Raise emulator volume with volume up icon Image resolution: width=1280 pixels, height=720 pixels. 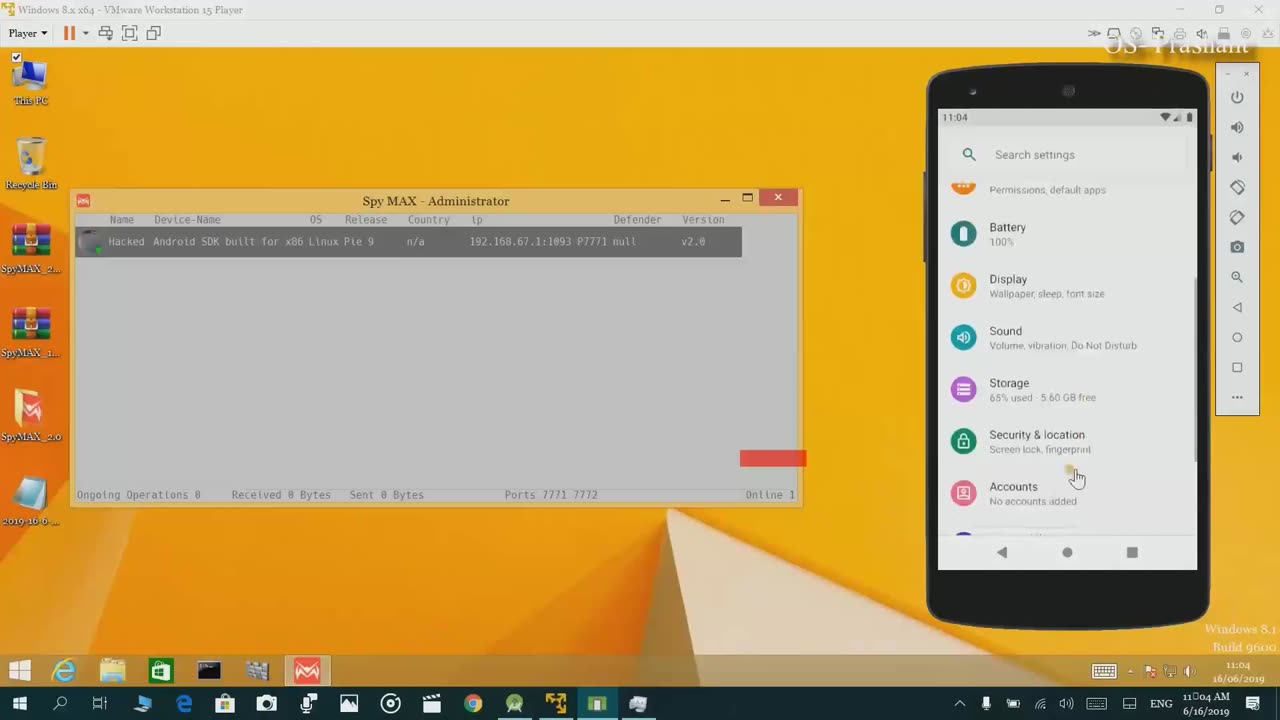tap(1237, 127)
